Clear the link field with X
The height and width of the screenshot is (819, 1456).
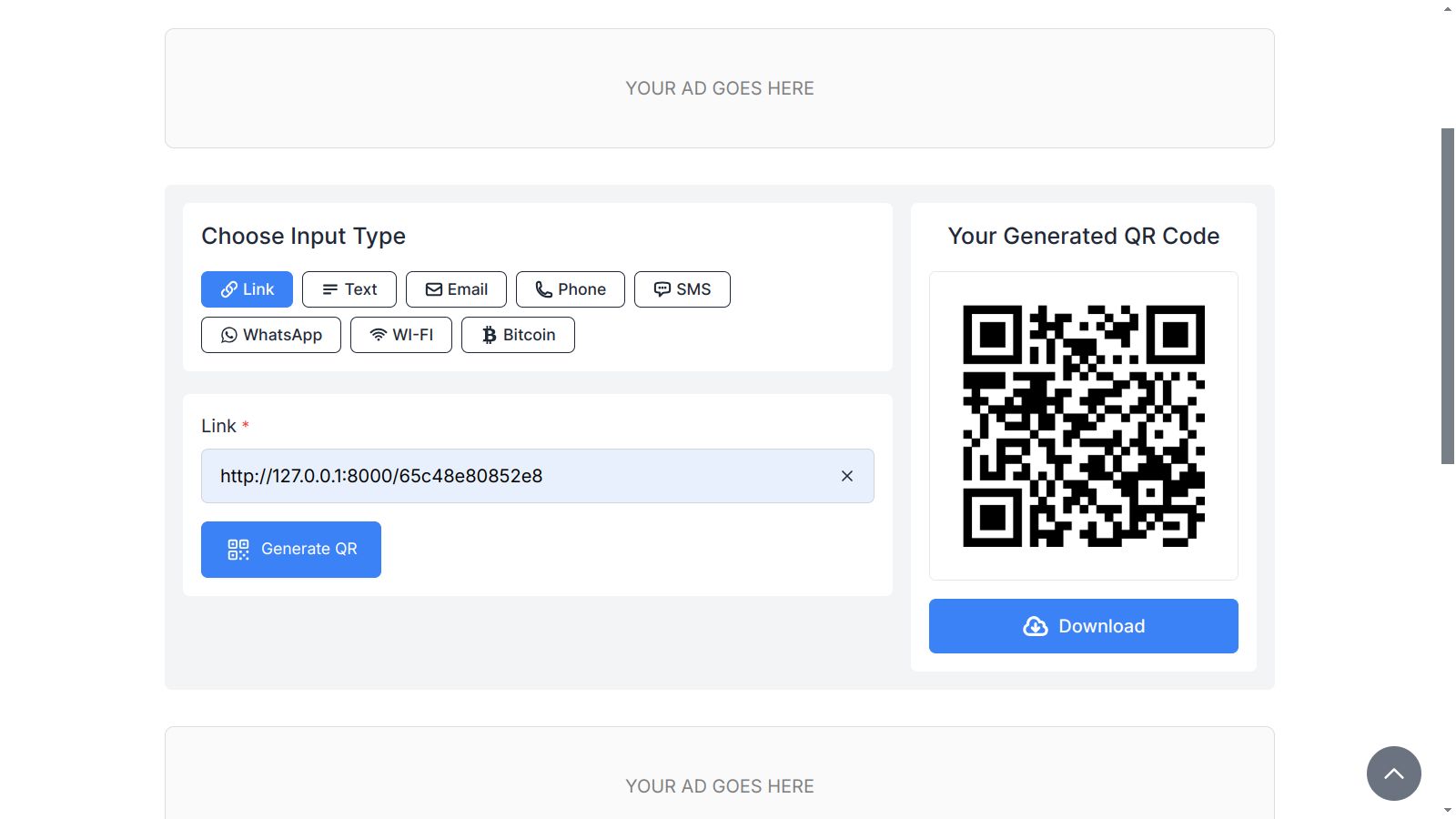click(x=847, y=476)
